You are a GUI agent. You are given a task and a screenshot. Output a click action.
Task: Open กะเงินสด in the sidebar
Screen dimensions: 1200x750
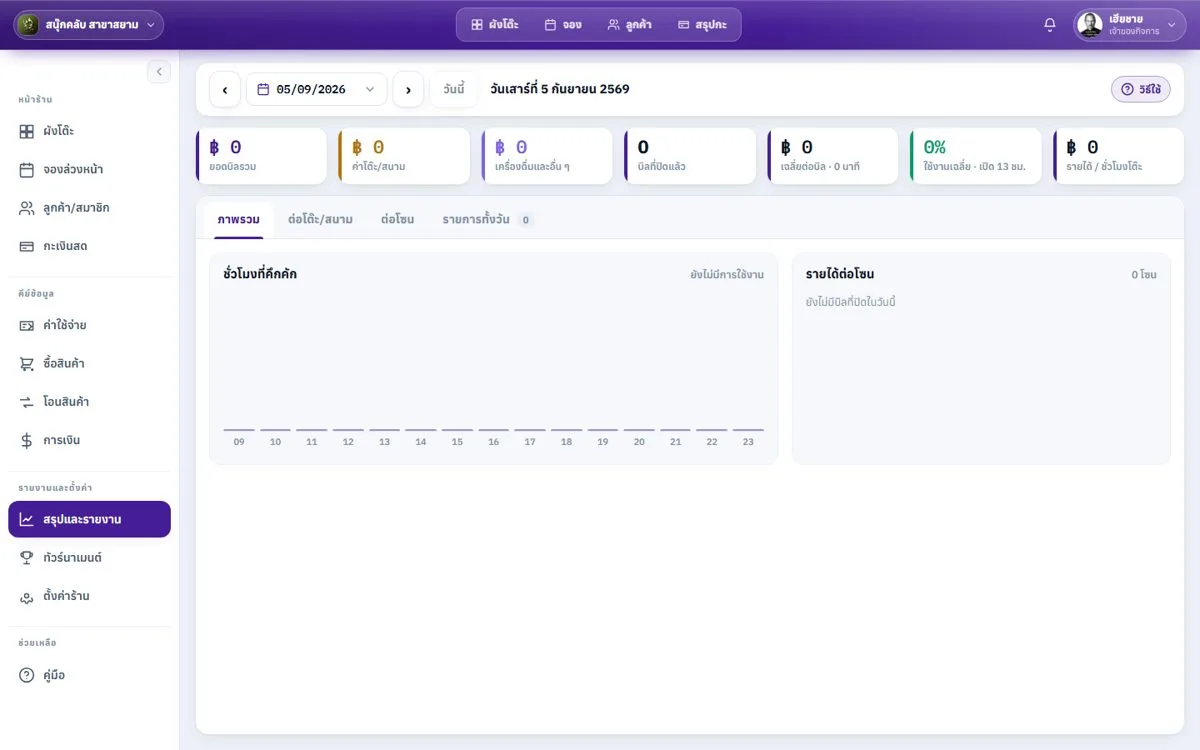(x=89, y=246)
